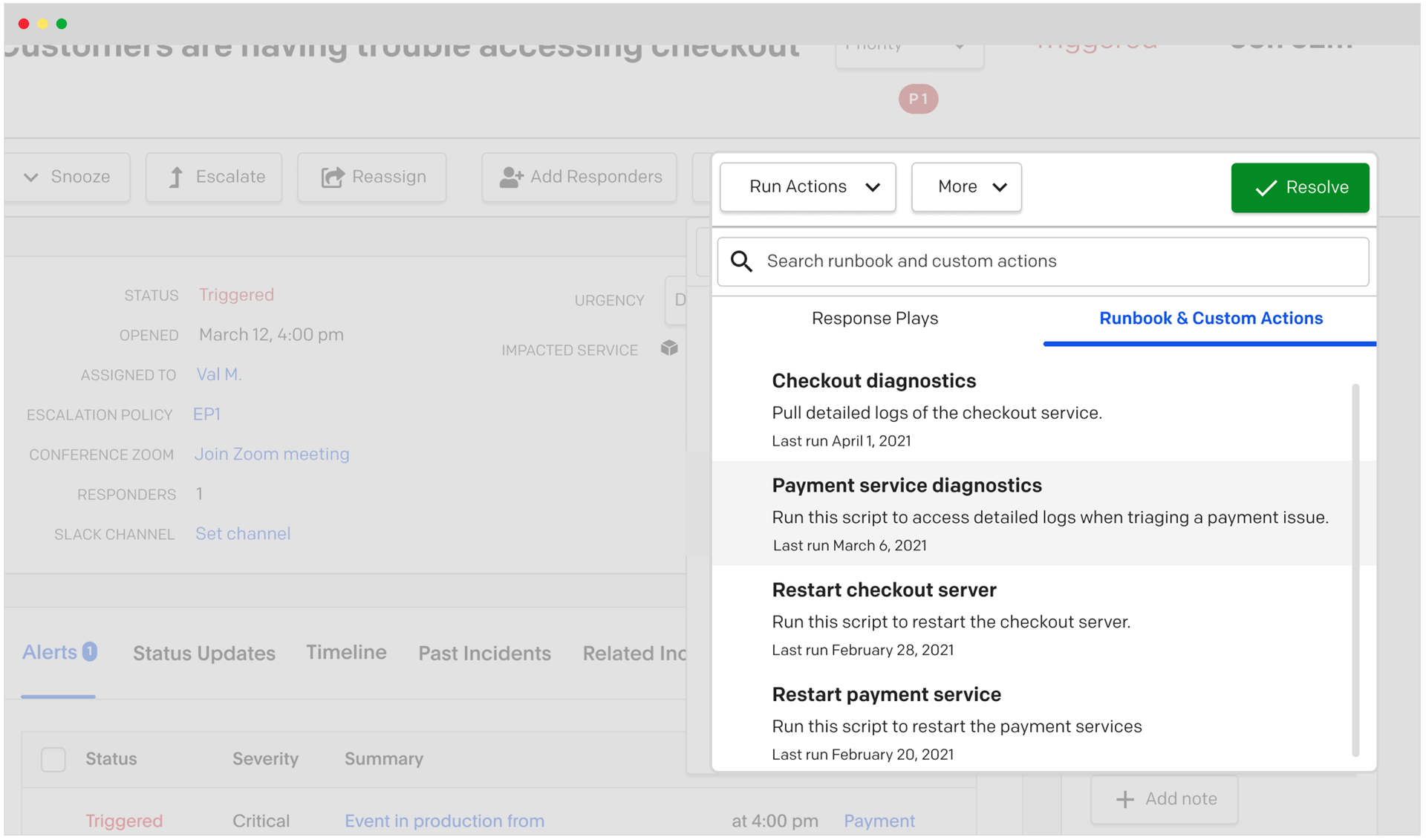Click the Set channel link
1426x840 pixels.
pos(243,534)
